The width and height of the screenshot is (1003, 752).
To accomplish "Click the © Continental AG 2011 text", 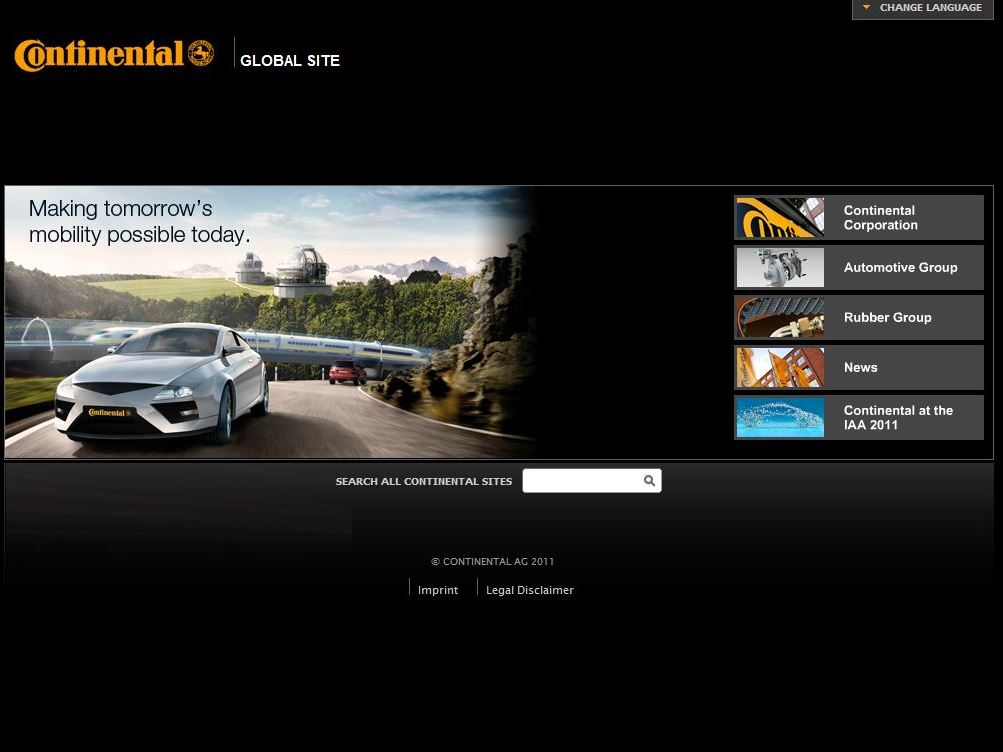I will (x=493, y=561).
